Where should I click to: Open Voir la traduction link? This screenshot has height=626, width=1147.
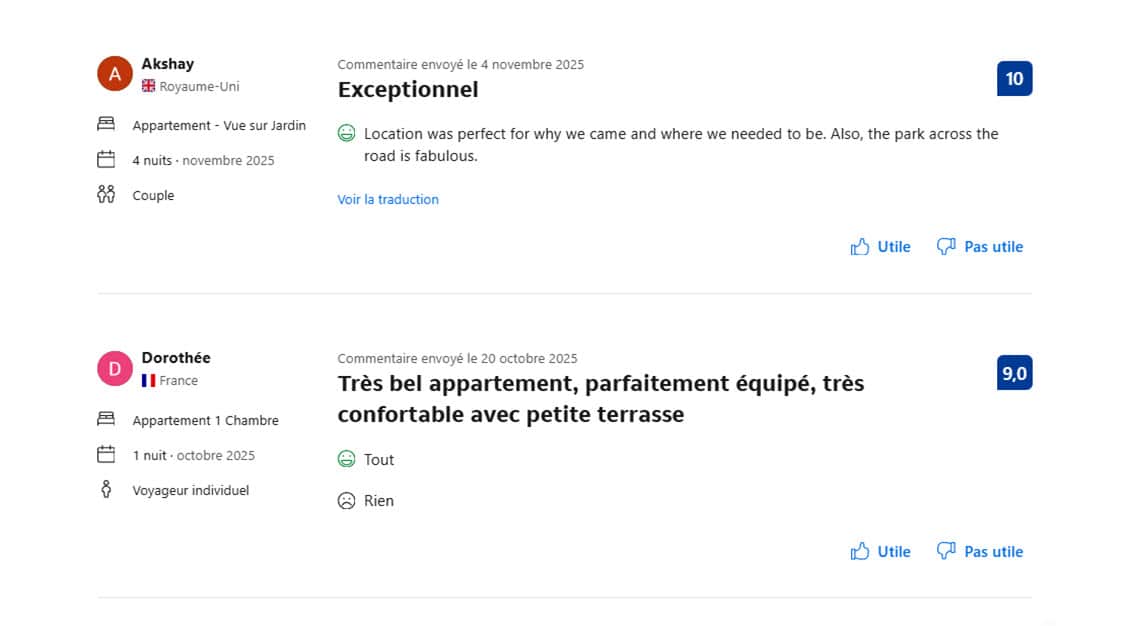388,200
